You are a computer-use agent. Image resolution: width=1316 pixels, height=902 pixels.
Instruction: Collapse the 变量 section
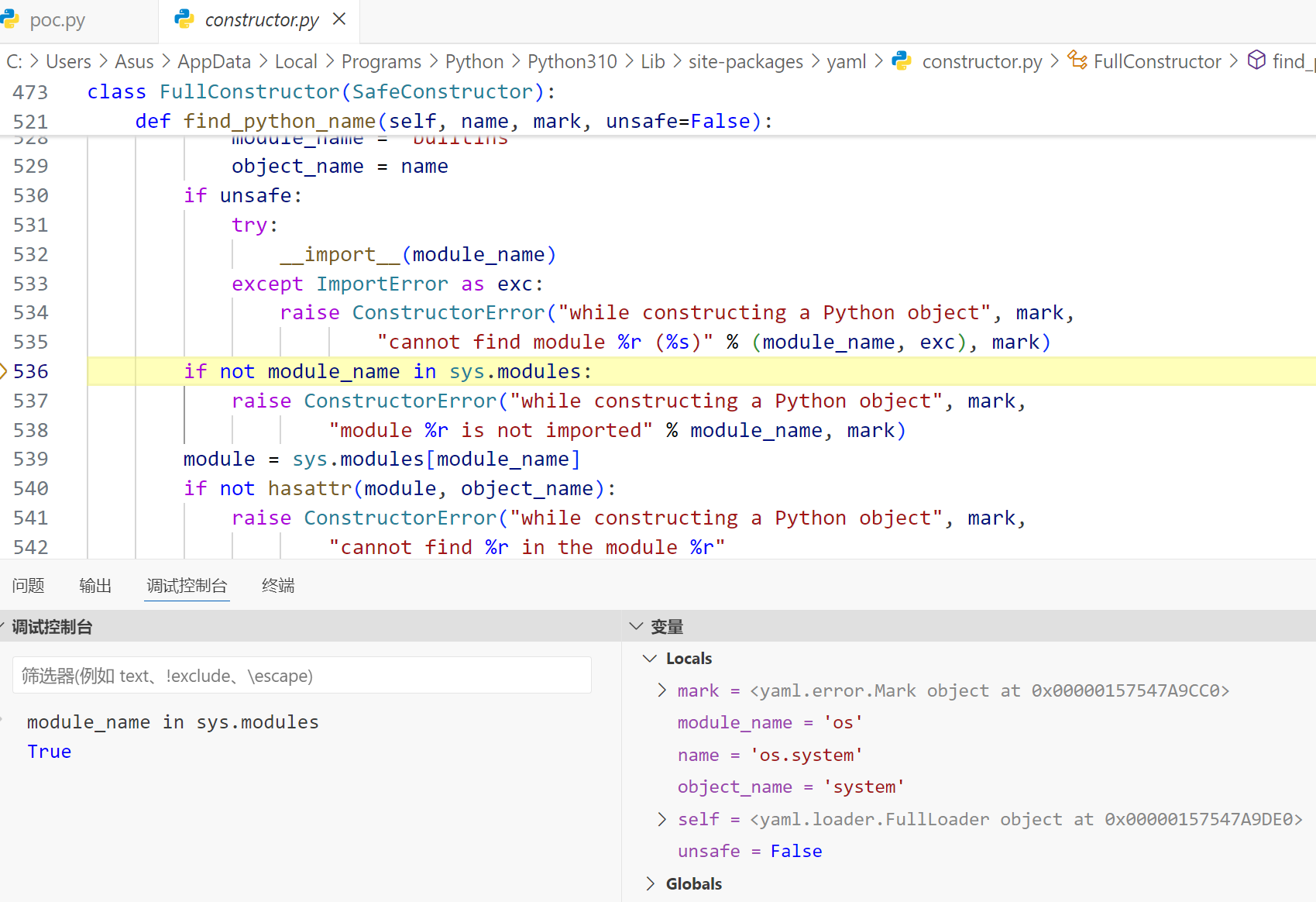pyautogui.click(x=969, y=627)
